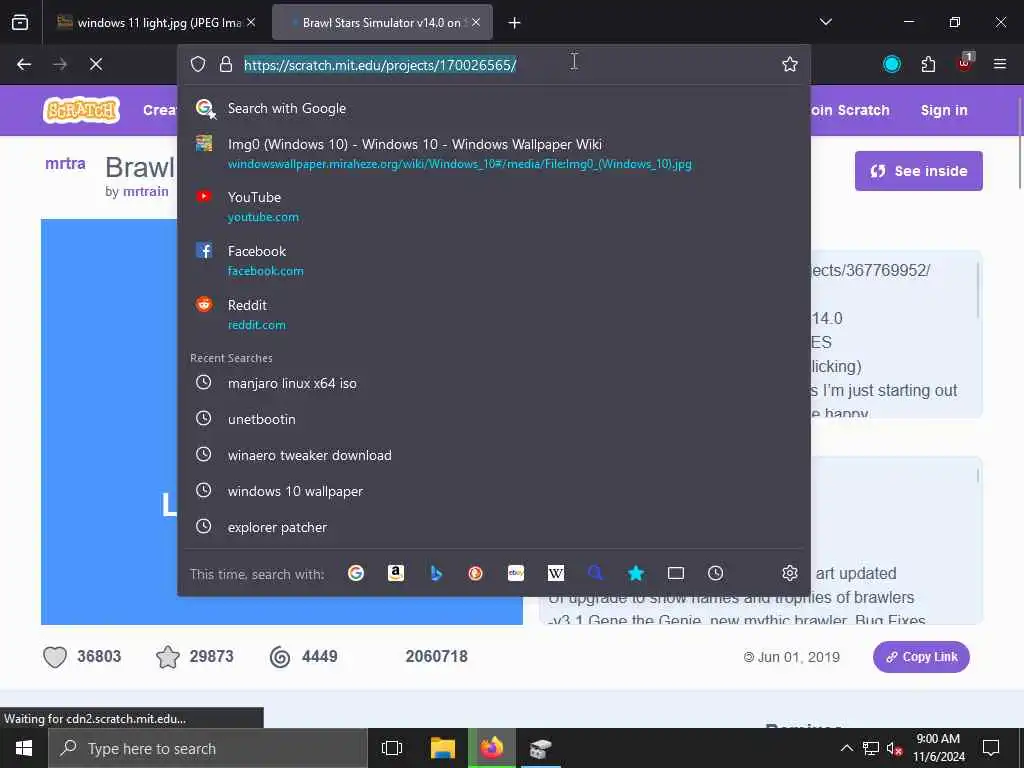Open the notification center icon
This screenshot has width=1024, height=768.
[x=991, y=748]
